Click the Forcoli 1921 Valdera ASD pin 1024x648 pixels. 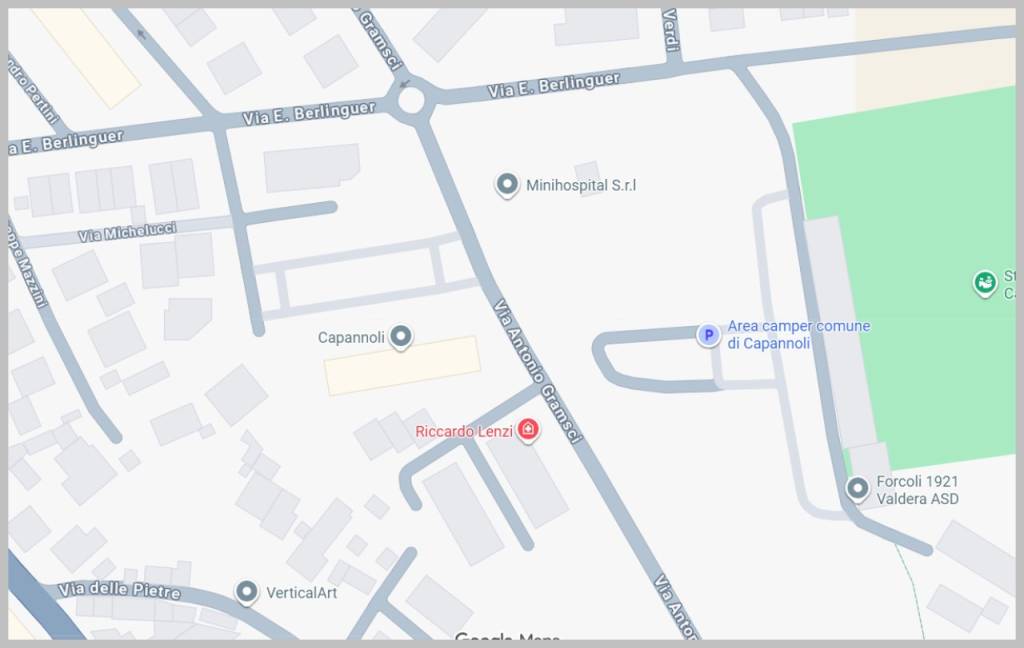(857, 488)
